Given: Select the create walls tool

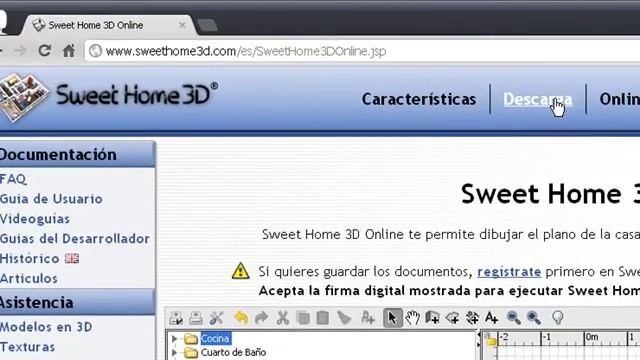Looking at the screenshot, I should click(432, 318).
